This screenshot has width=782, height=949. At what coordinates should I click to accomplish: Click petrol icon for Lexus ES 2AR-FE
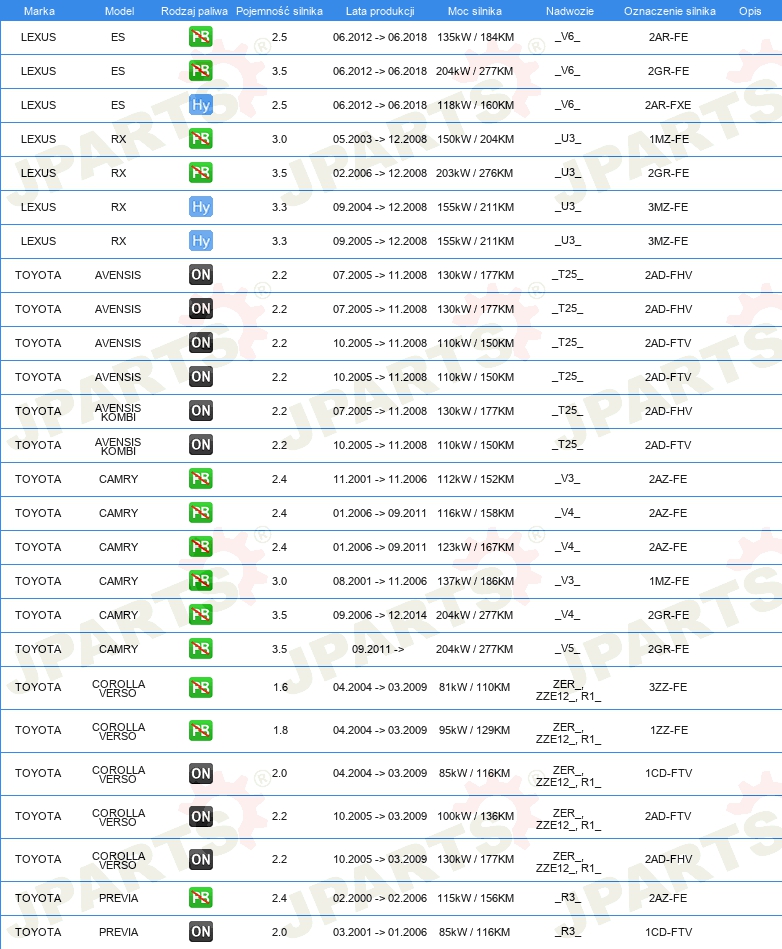click(x=200, y=37)
